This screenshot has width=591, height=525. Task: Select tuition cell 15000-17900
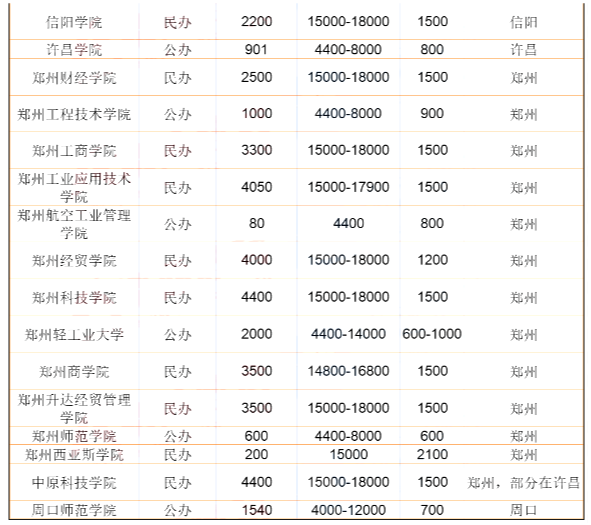348,187
